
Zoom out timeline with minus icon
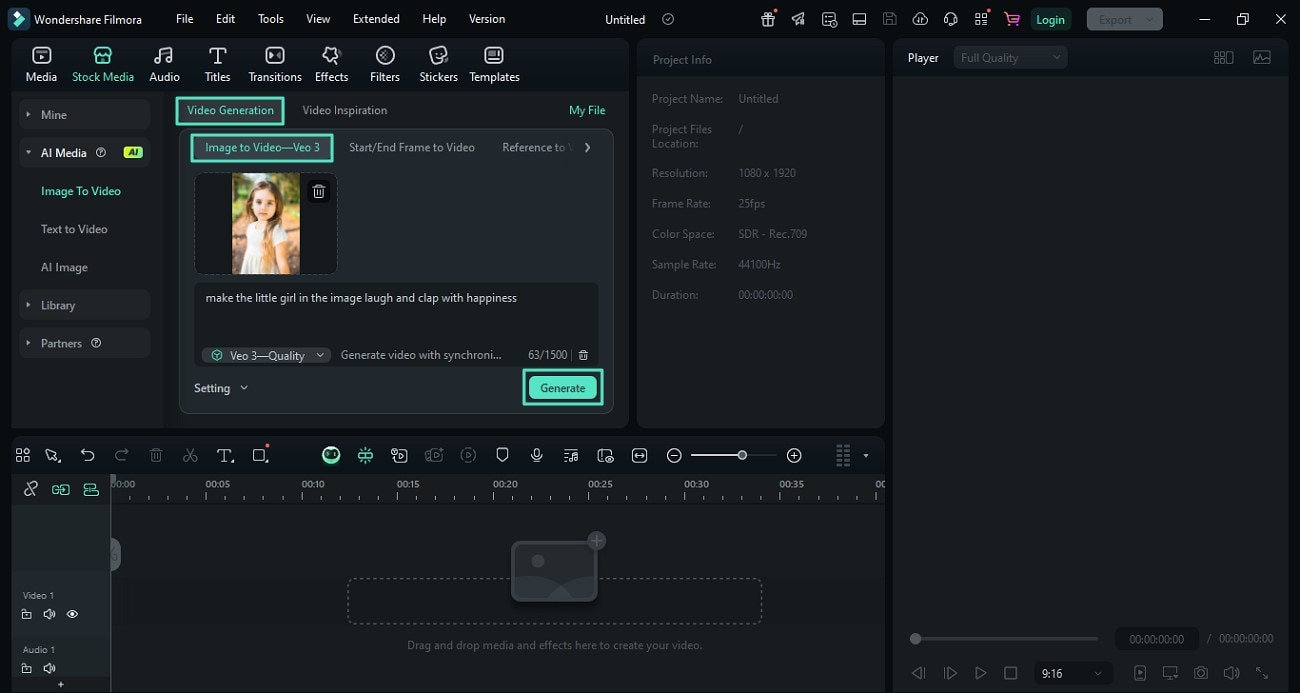pyautogui.click(x=674, y=455)
